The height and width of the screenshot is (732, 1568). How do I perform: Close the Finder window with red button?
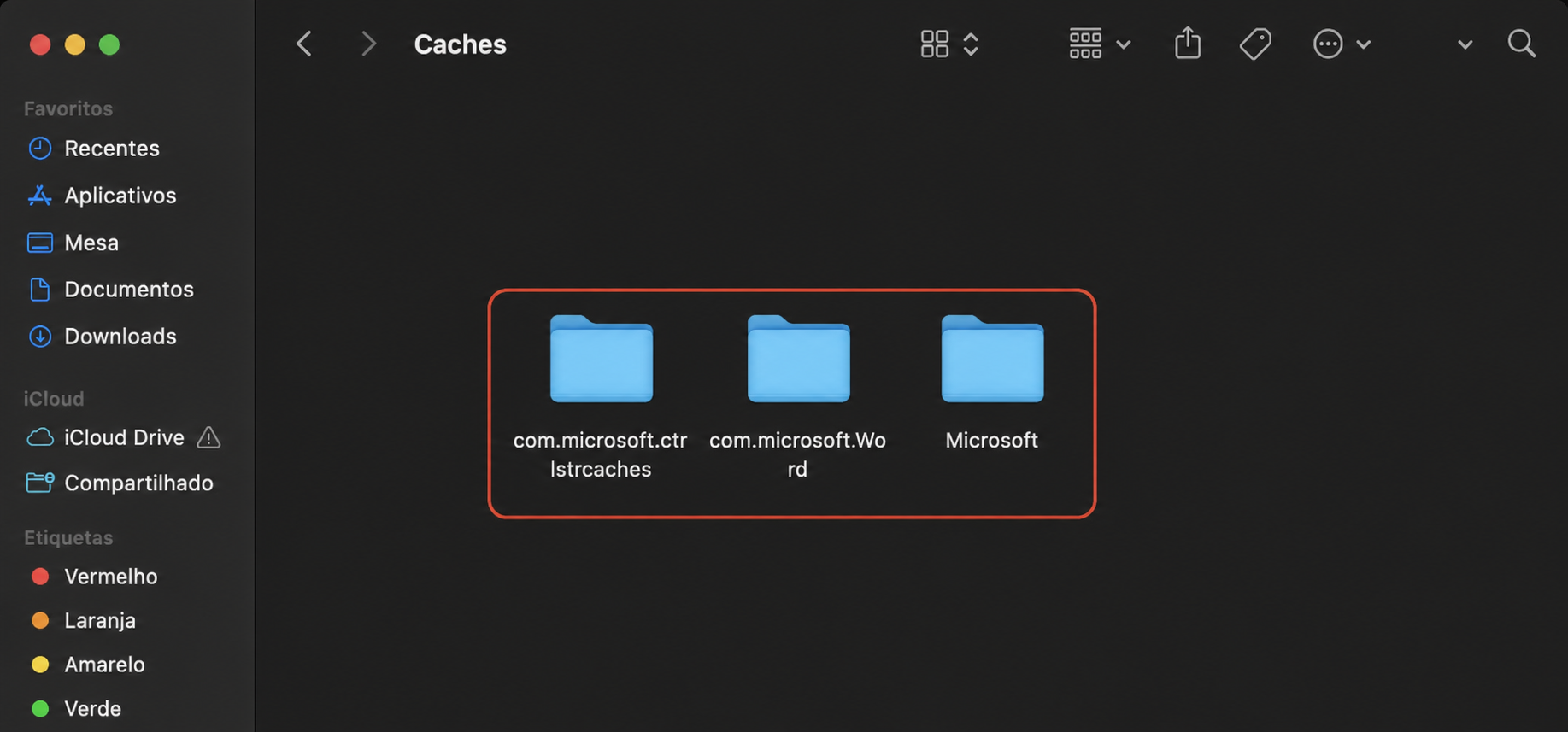click(x=40, y=44)
